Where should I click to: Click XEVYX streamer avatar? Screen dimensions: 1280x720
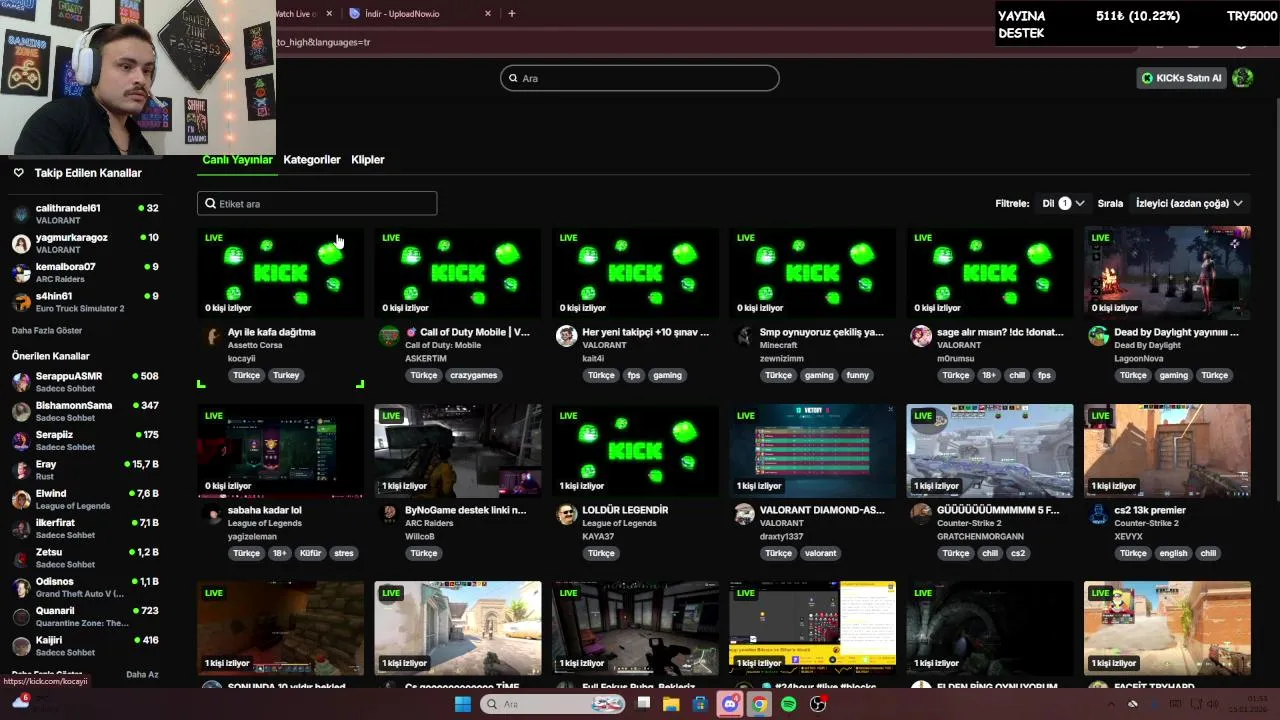click(x=1099, y=515)
